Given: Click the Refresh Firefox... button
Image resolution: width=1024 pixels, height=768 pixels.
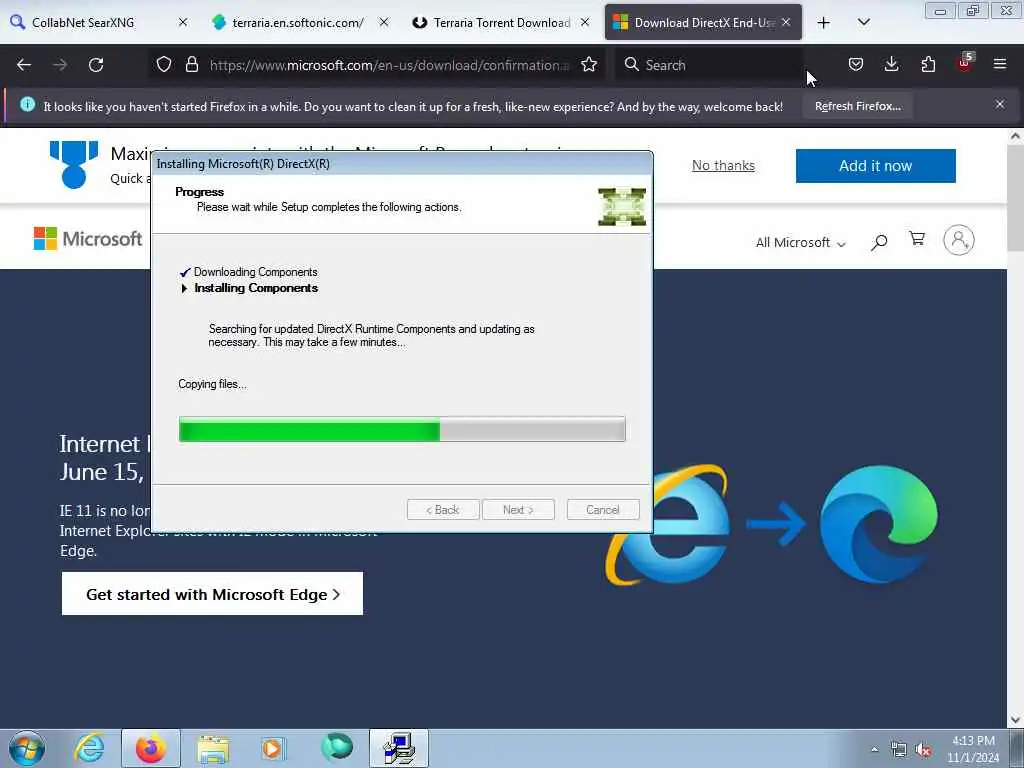Looking at the screenshot, I should (x=857, y=106).
